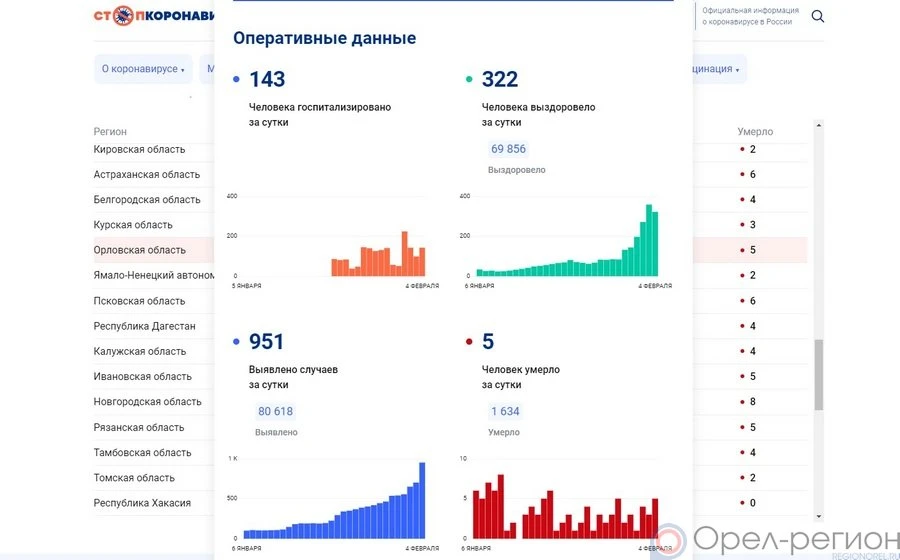Click the Умерло column header
This screenshot has height=560, width=900.
tap(755, 132)
